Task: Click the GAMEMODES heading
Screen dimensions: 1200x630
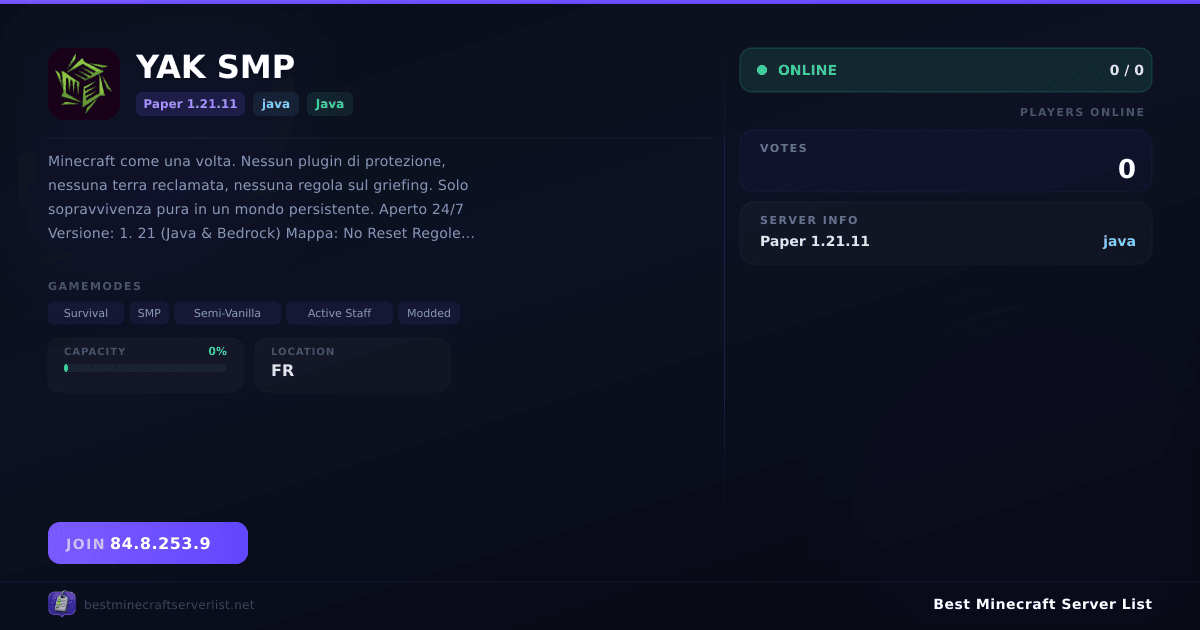Action: point(95,286)
